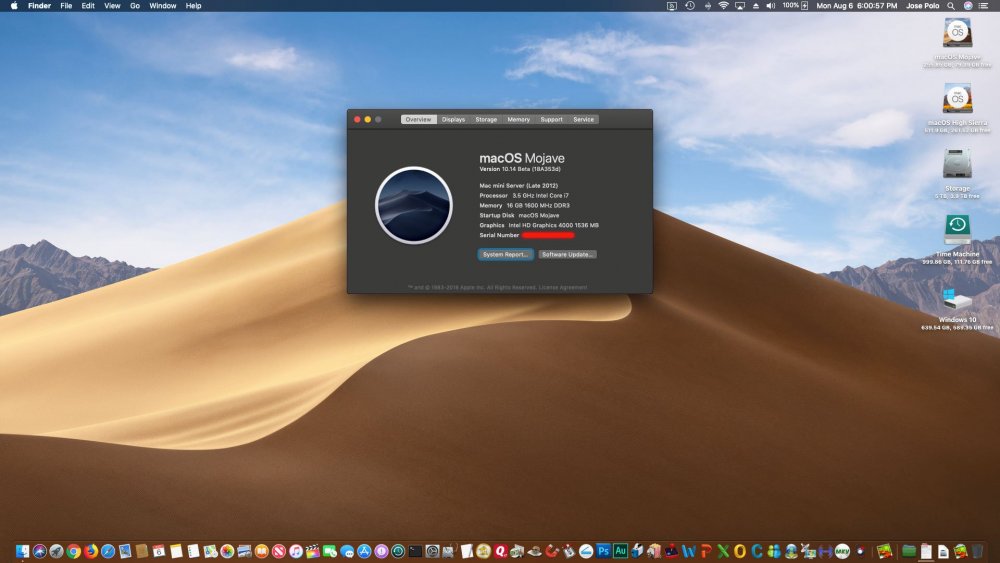Image resolution: width=1000 pixels, height=563 pixels.
Task: Open Google Chrome in the Dock
Action: (x=73, y=551)
